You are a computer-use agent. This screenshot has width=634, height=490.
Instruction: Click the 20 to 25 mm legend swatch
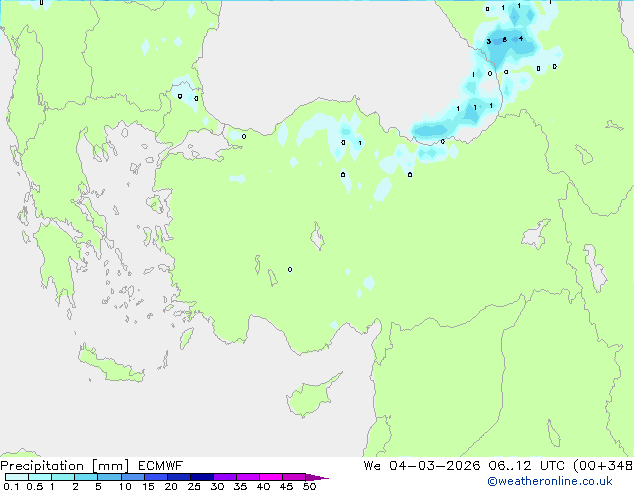coord(178,477)
